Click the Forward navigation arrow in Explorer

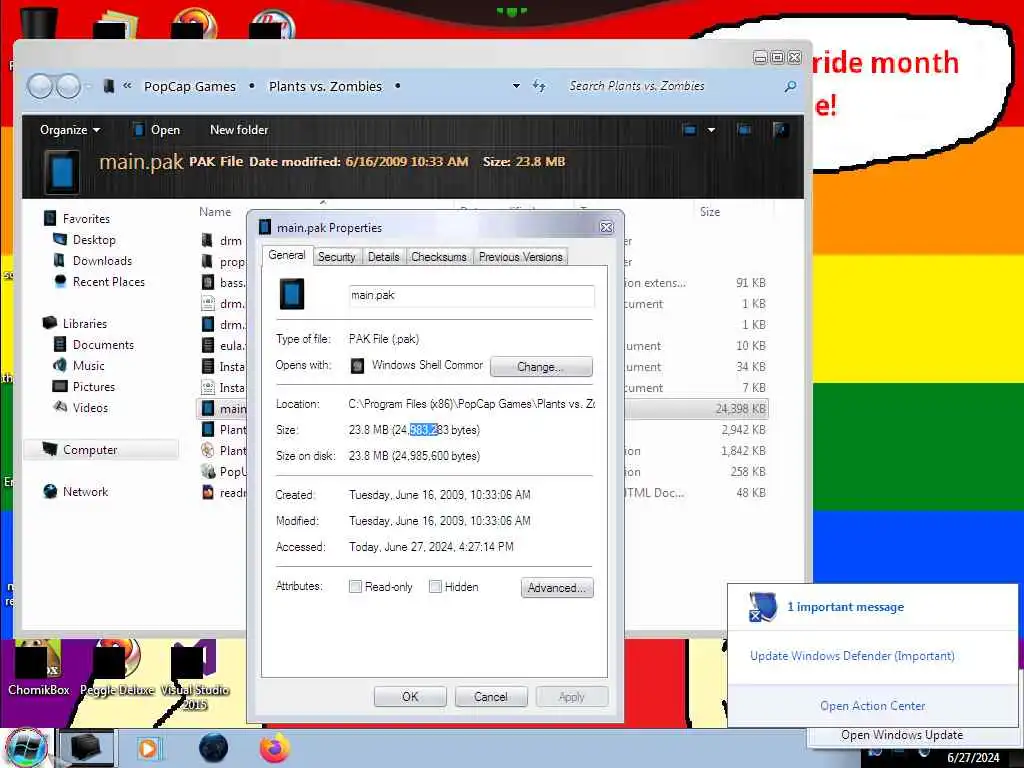click(69, 86)
